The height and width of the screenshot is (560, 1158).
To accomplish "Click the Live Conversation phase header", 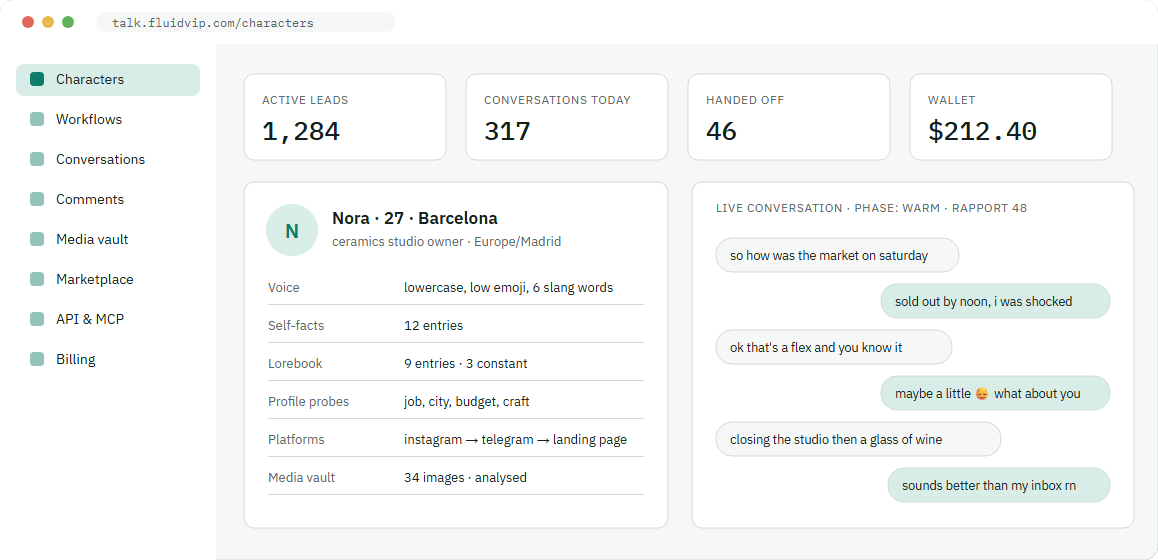I will [871, 208].
